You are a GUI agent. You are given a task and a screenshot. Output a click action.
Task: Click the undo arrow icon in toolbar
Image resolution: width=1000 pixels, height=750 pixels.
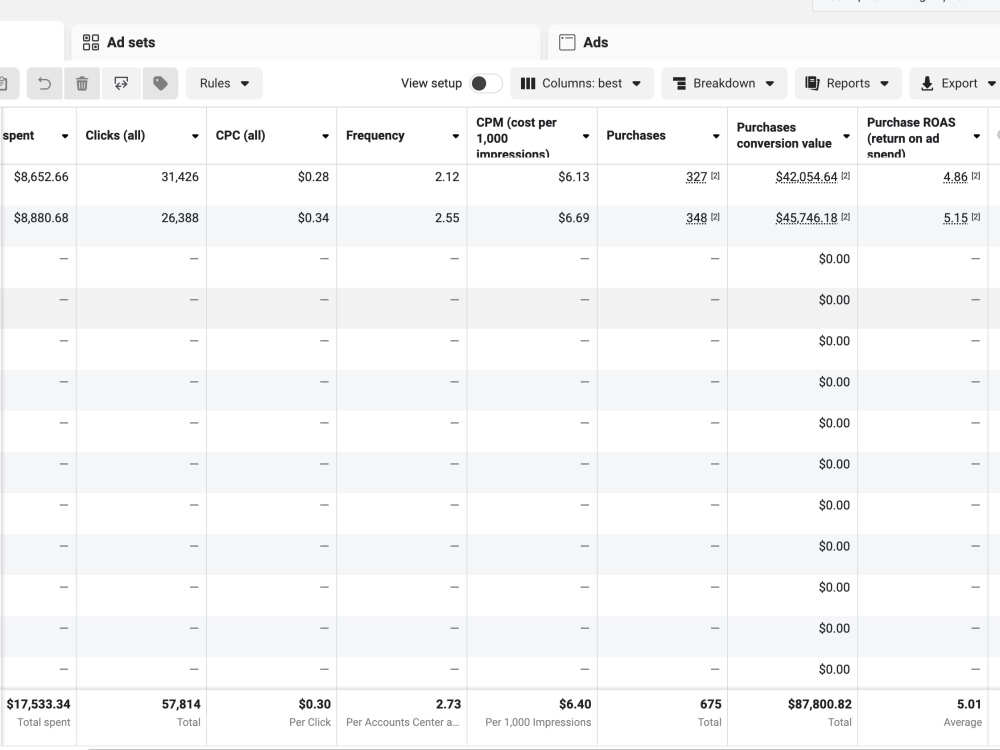click(45, 84)
